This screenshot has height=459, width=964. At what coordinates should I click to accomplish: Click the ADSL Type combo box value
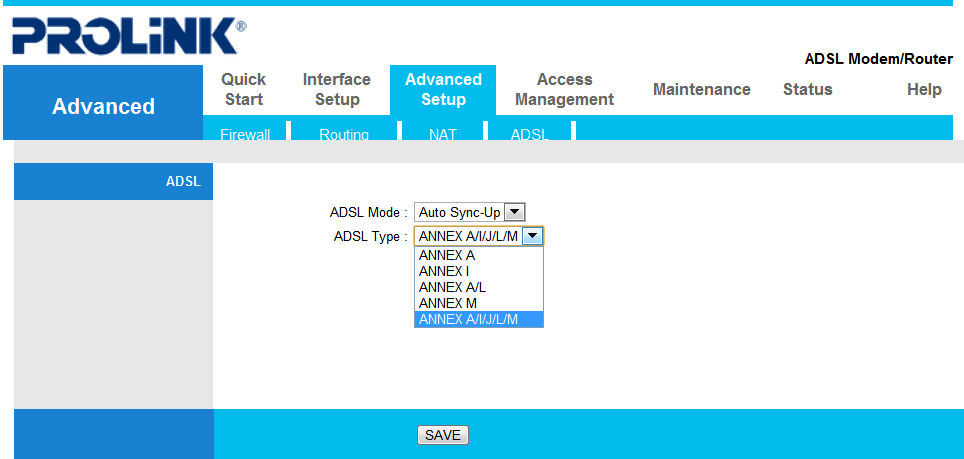[478, 236]
